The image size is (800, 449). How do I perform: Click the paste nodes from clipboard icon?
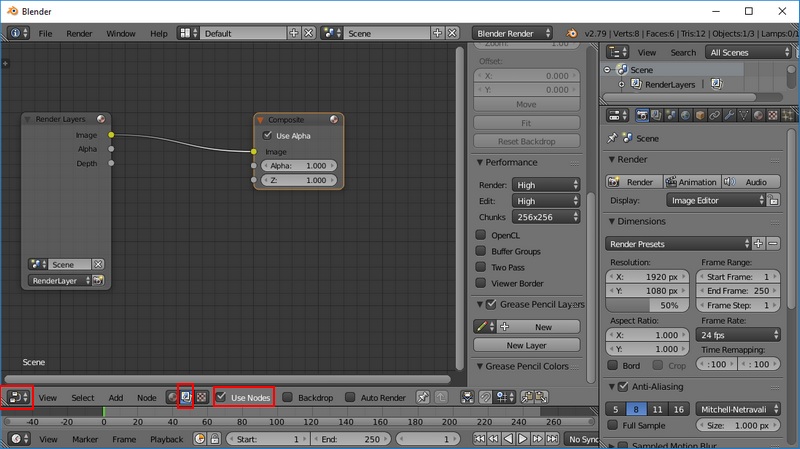[x=541, y=397]
